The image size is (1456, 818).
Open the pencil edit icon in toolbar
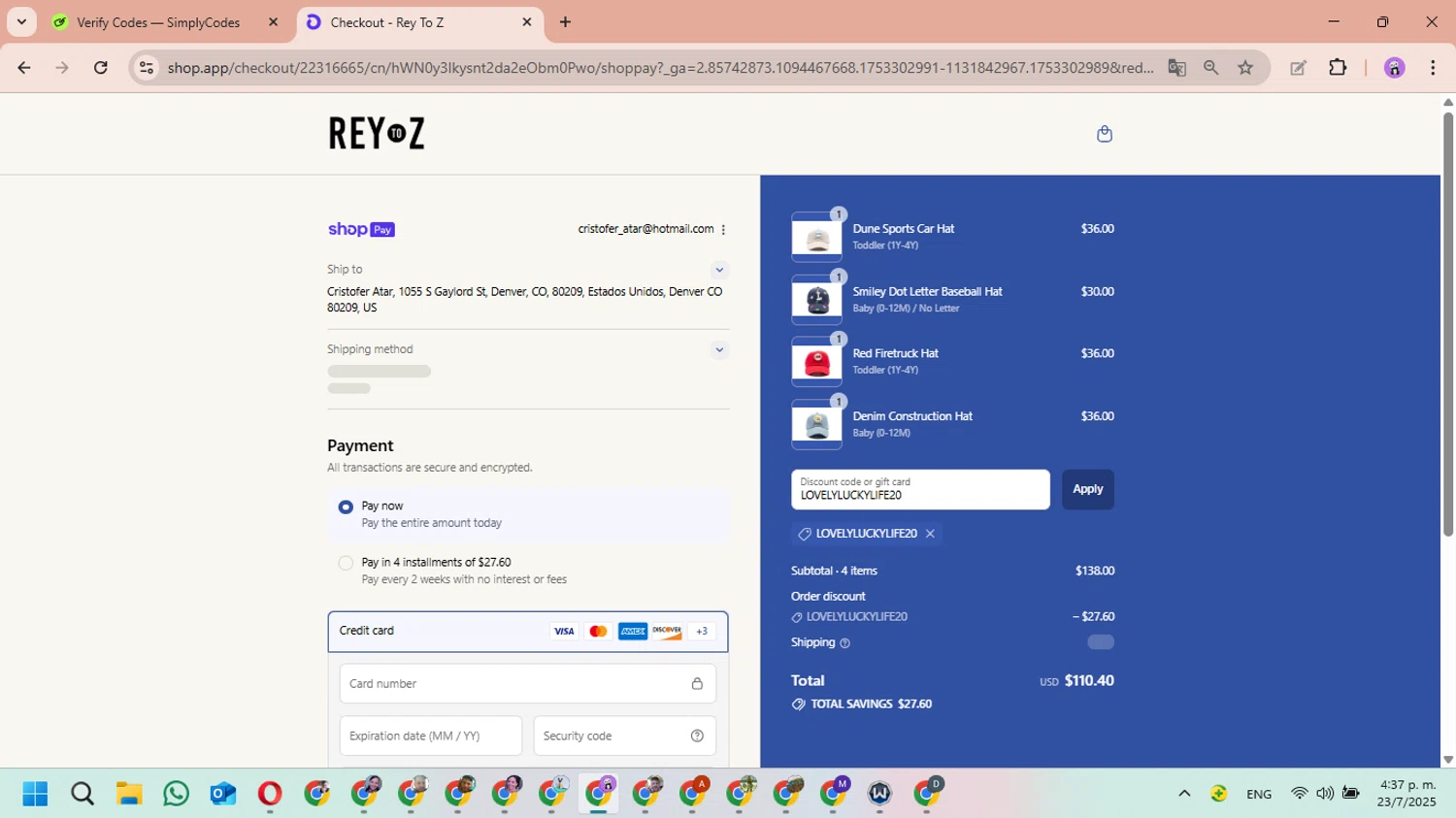click(x=1298, y=68)
